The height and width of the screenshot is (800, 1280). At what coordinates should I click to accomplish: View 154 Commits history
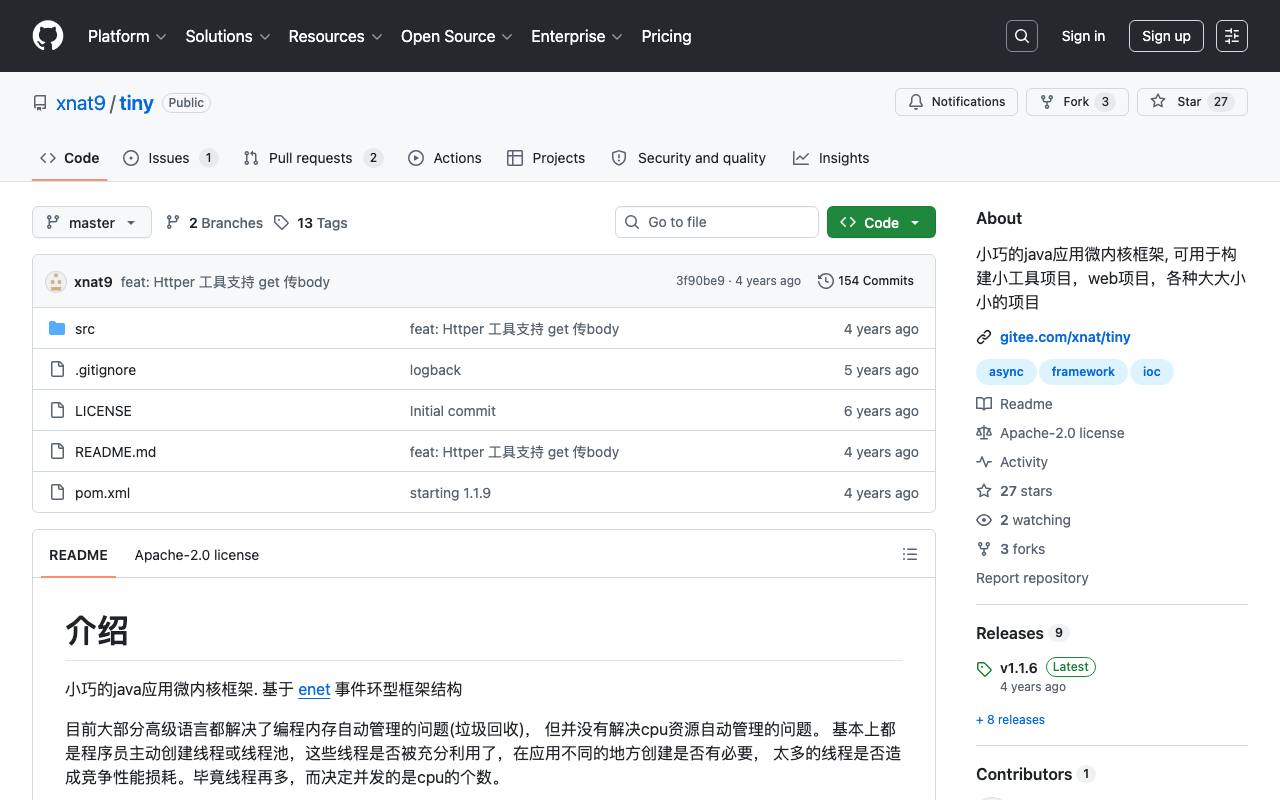866,281
